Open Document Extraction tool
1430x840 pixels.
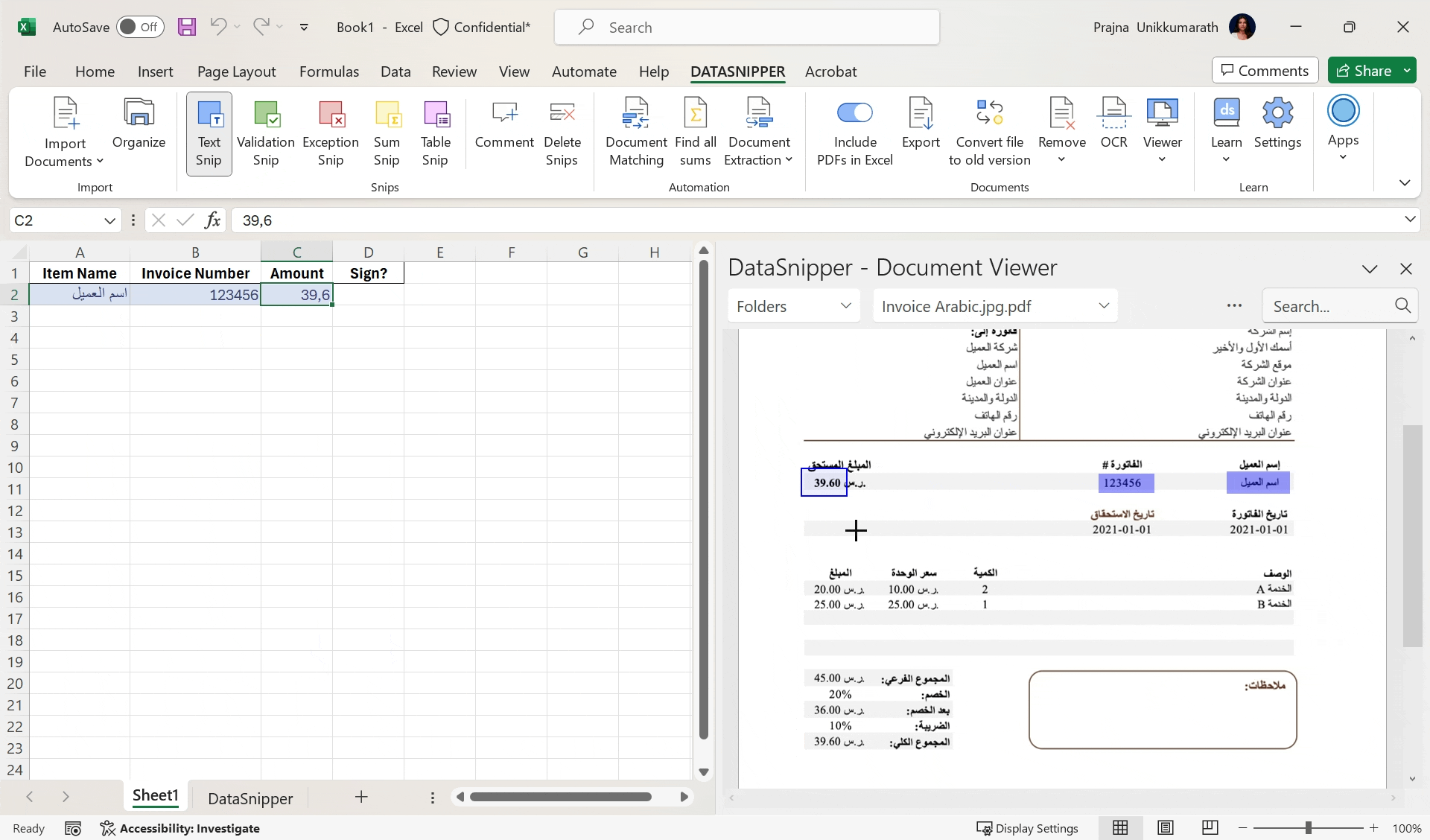pos(759,133)
